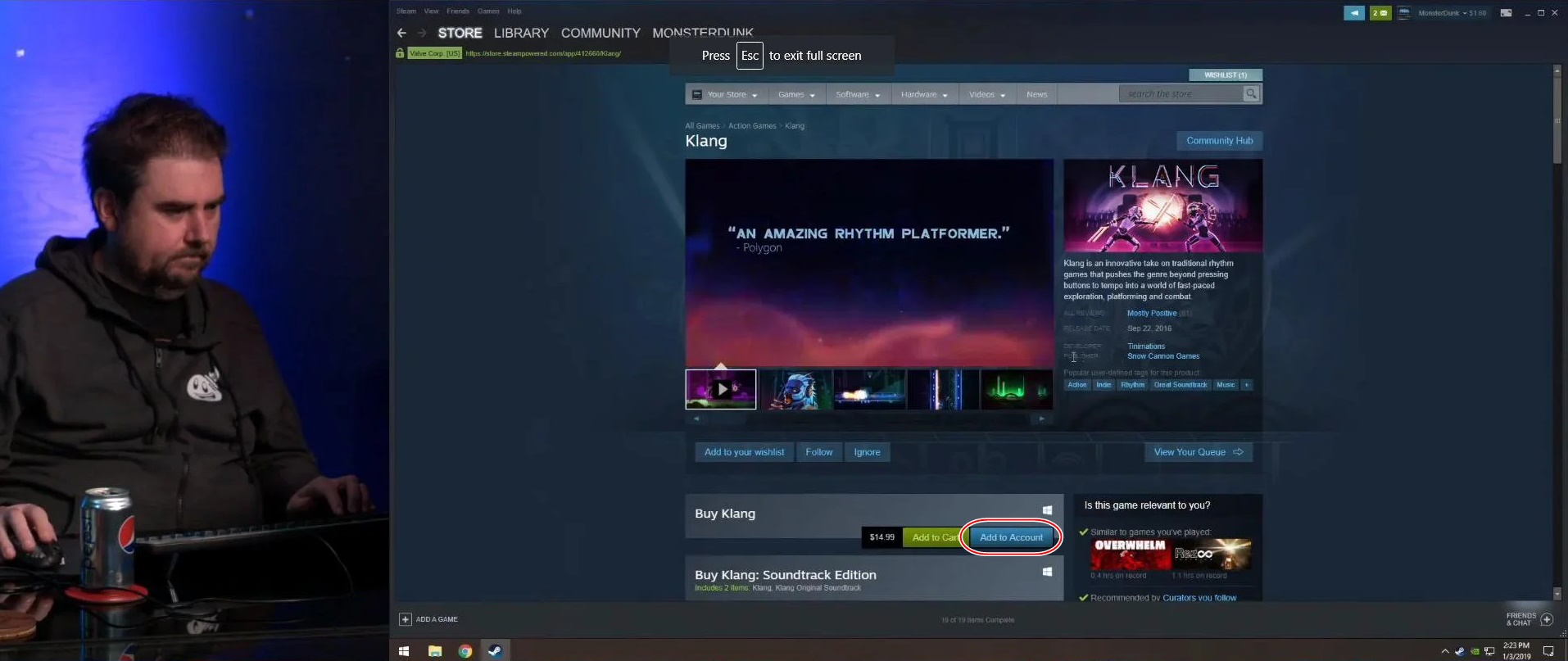Select the STORE tab
Screen dimensions: 1568x661
(x=460, y=33)
